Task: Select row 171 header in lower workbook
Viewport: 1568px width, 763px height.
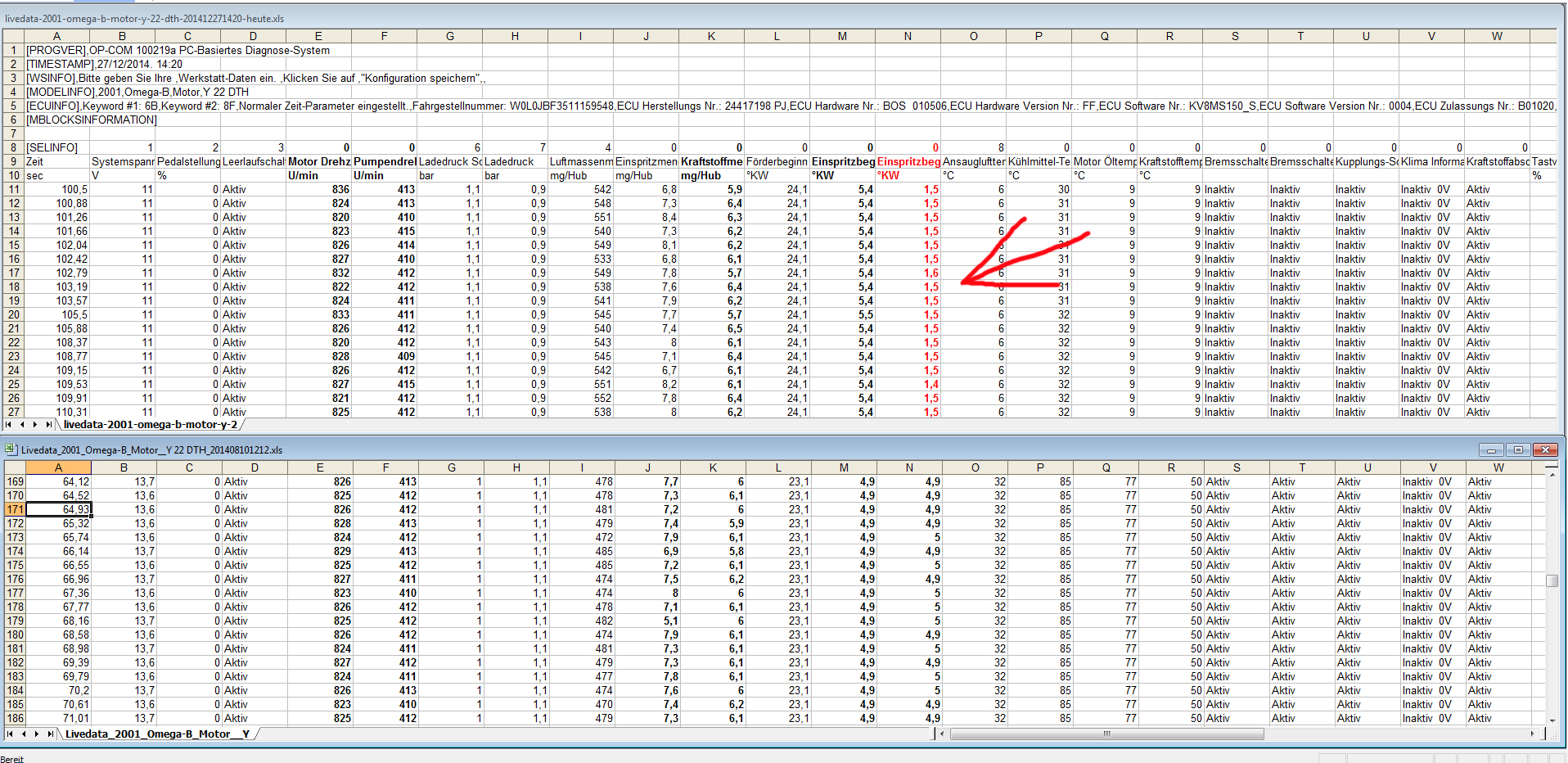Action: pyautogui.click(x=15, y=509)
